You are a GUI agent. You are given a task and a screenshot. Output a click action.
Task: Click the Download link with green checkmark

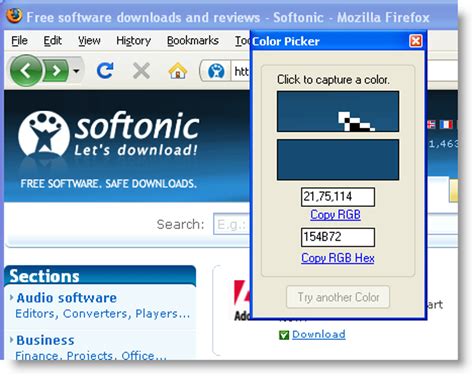(x=319, y=334)
